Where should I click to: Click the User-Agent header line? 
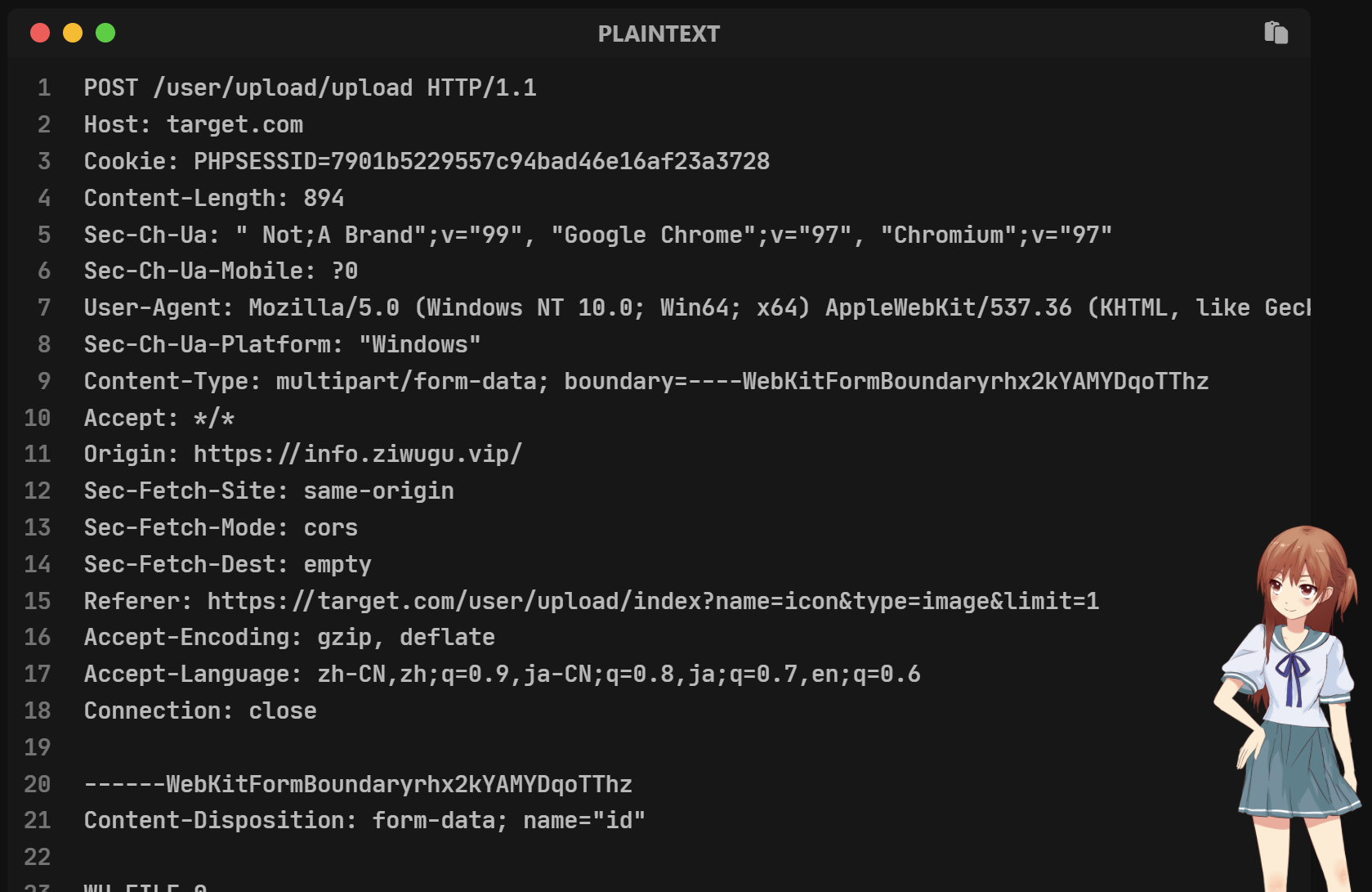[697, 307]
